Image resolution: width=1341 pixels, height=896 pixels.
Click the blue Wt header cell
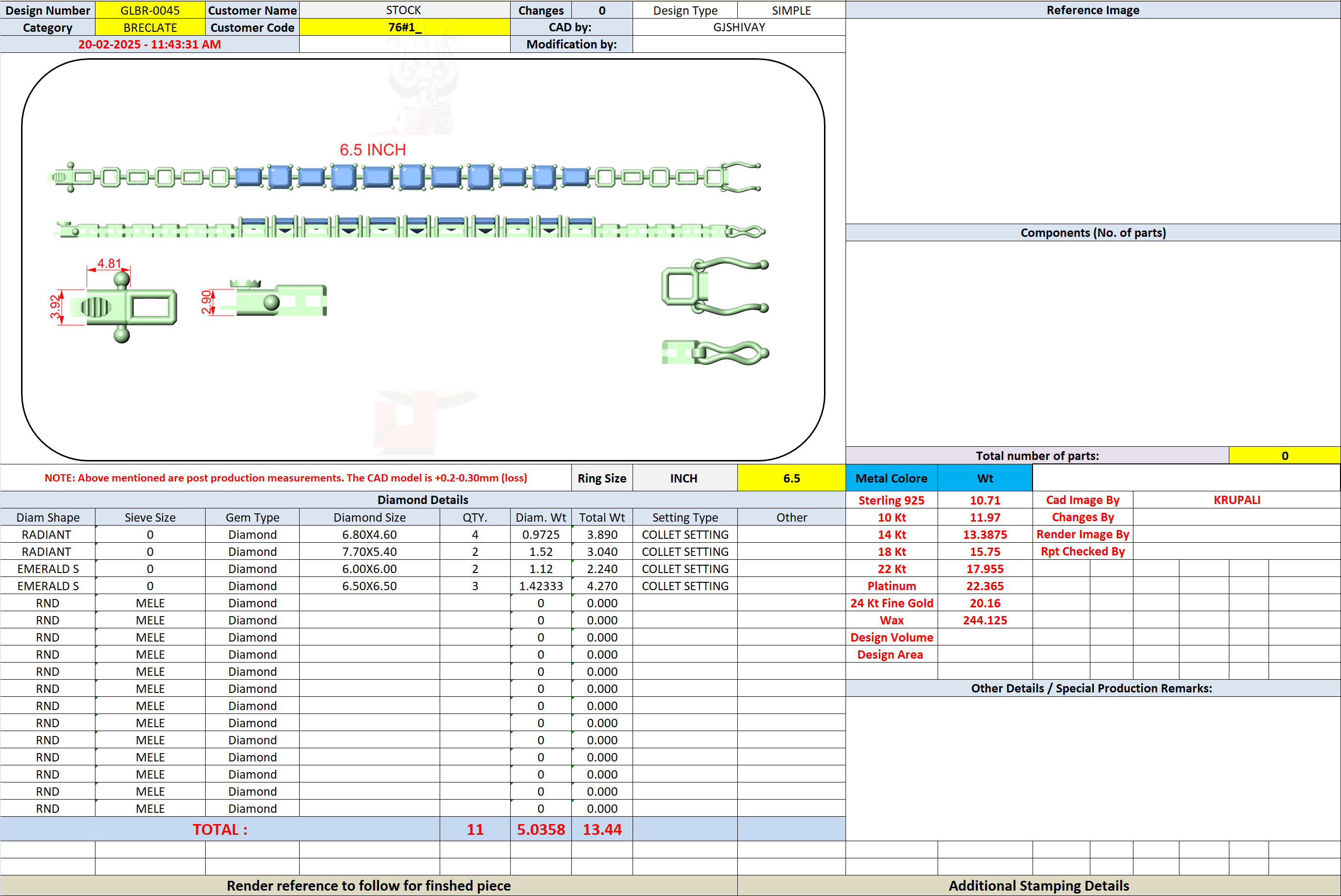pyautogui.click(x=985, y=478)
